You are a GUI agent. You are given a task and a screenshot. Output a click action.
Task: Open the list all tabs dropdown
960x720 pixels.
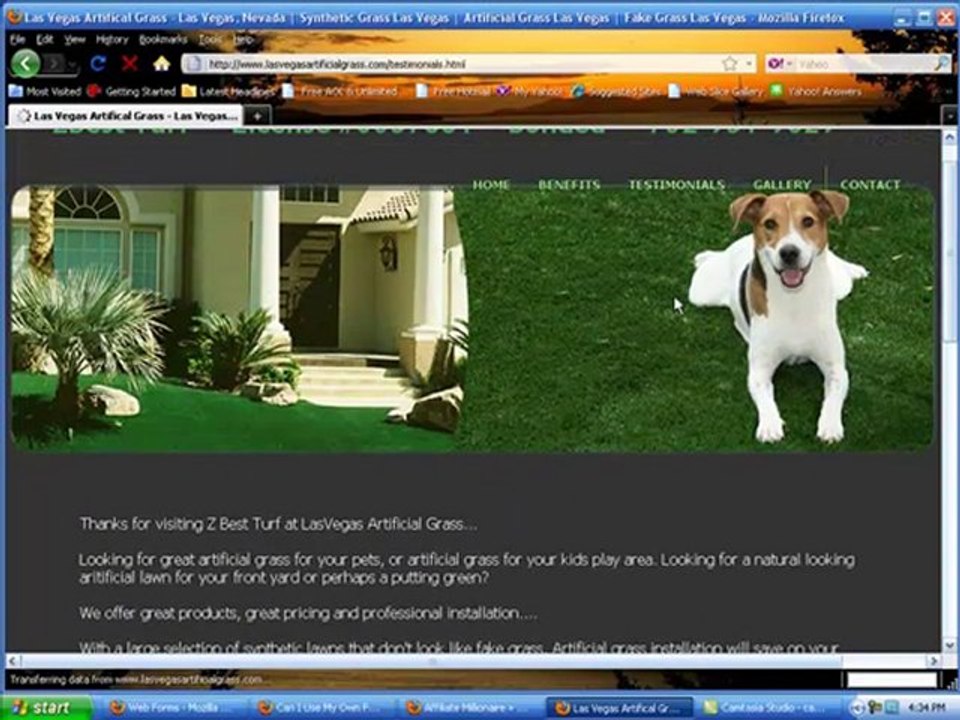coord(949,115)
